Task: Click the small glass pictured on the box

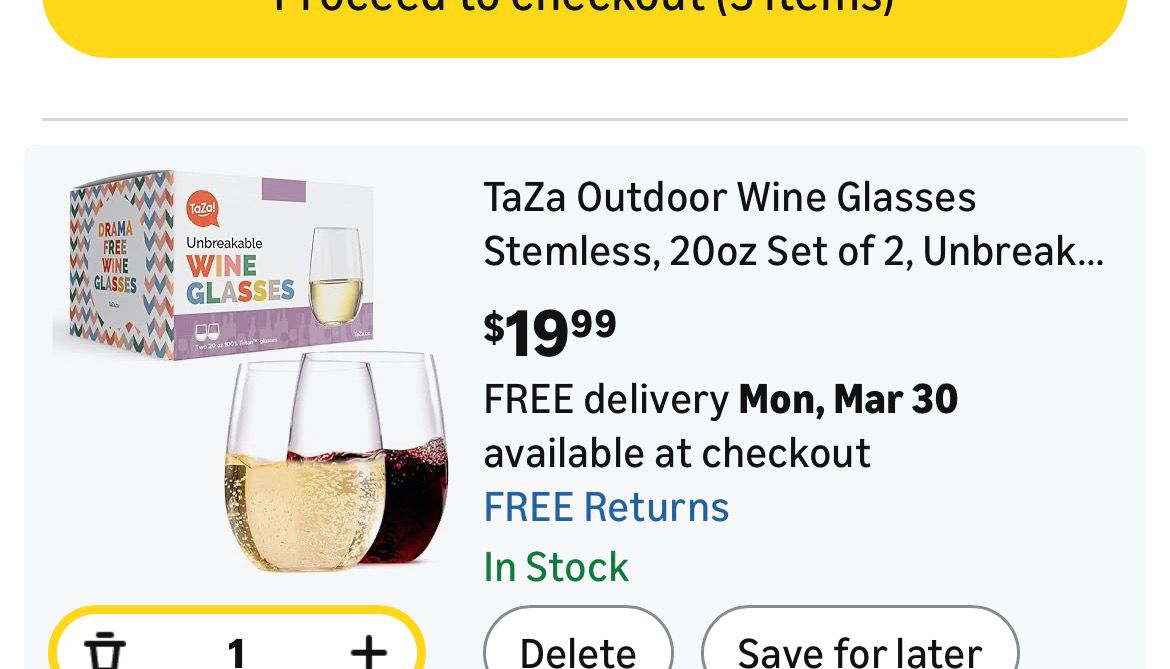Action: coord(335,277)
